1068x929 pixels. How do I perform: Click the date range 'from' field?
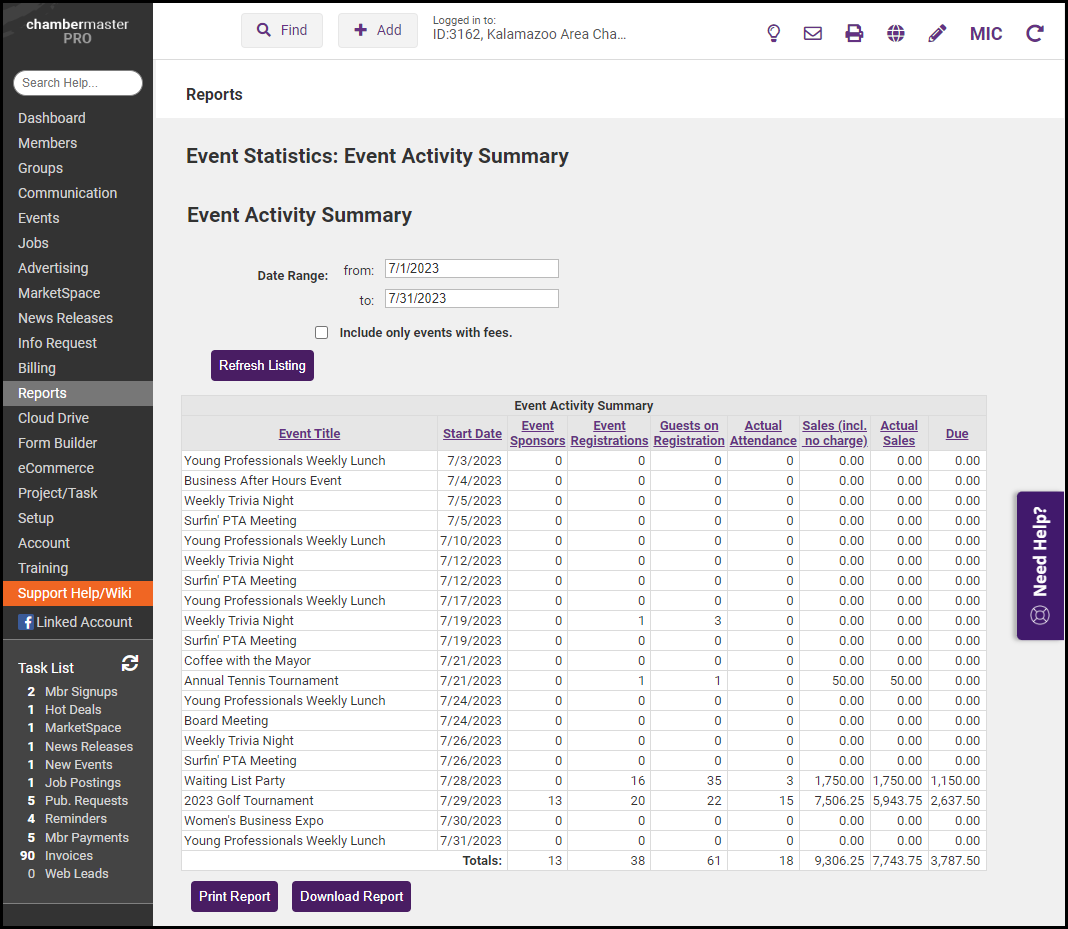click(471, 269)
